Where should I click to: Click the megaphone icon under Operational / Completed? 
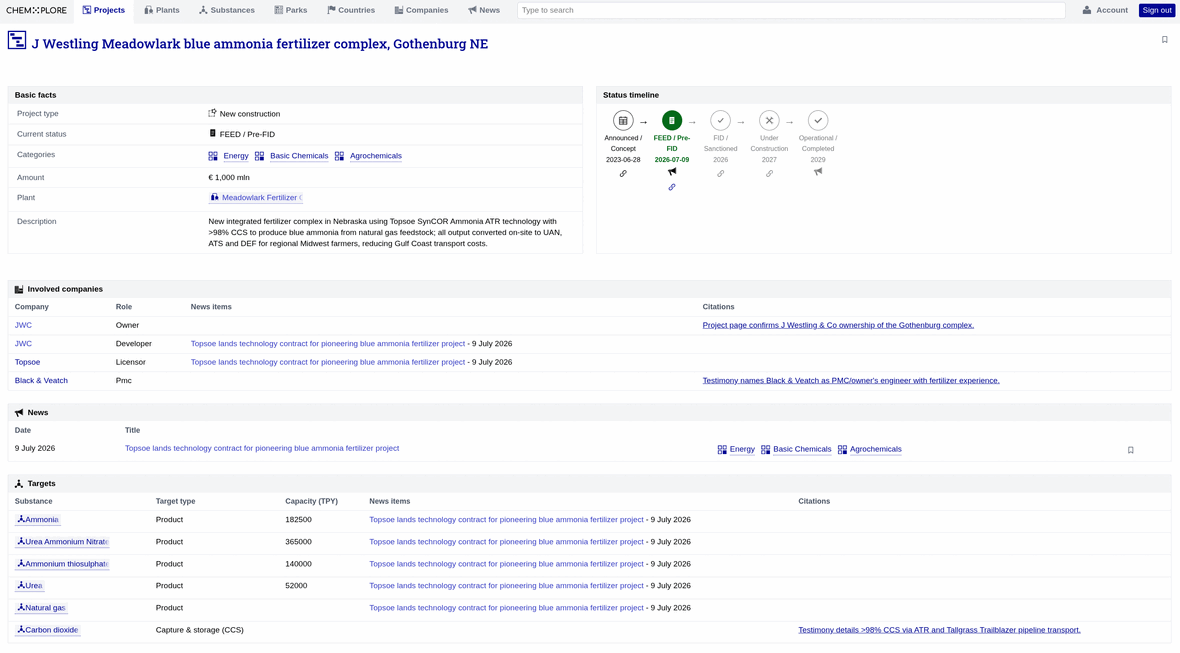818,172
